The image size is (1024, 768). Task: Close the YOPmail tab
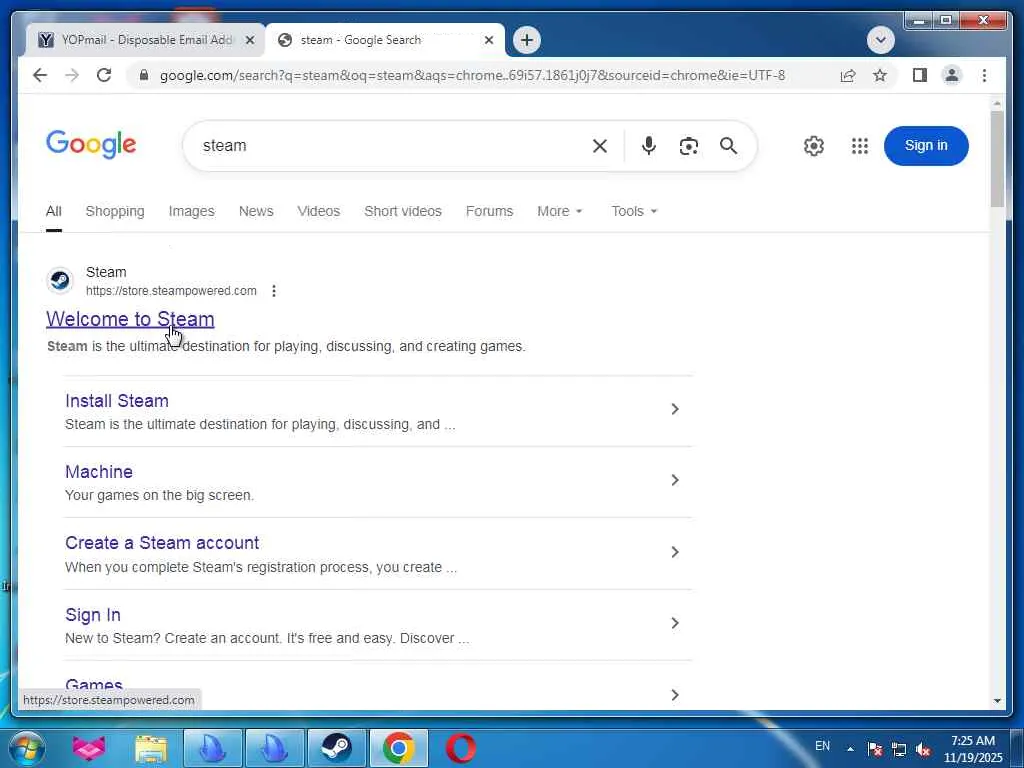point(249,40)
